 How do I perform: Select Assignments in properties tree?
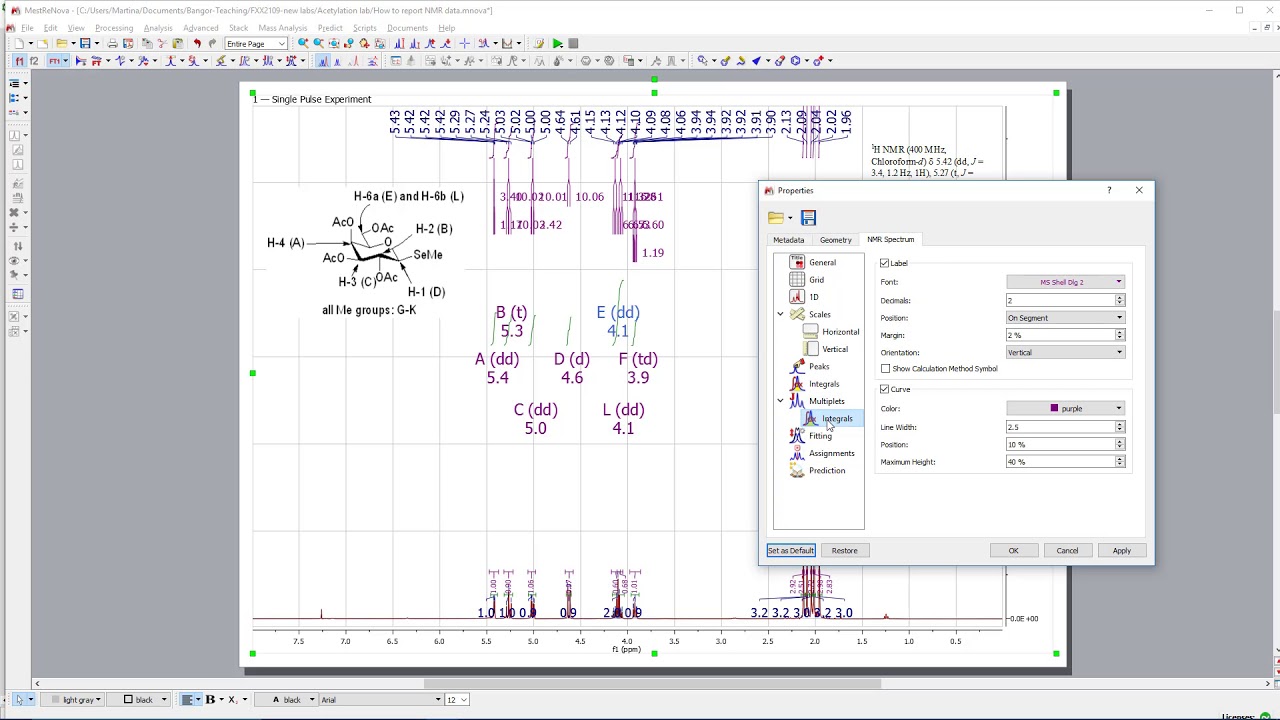pyautogui.click(x=832, y=453)
